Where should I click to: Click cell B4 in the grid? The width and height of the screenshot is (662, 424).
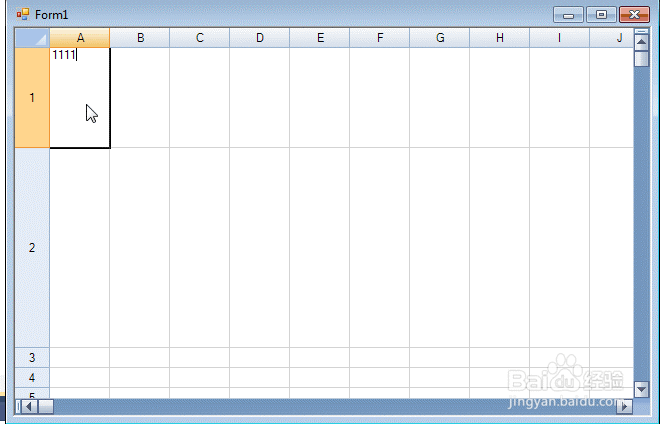click(x=140, y=378)
